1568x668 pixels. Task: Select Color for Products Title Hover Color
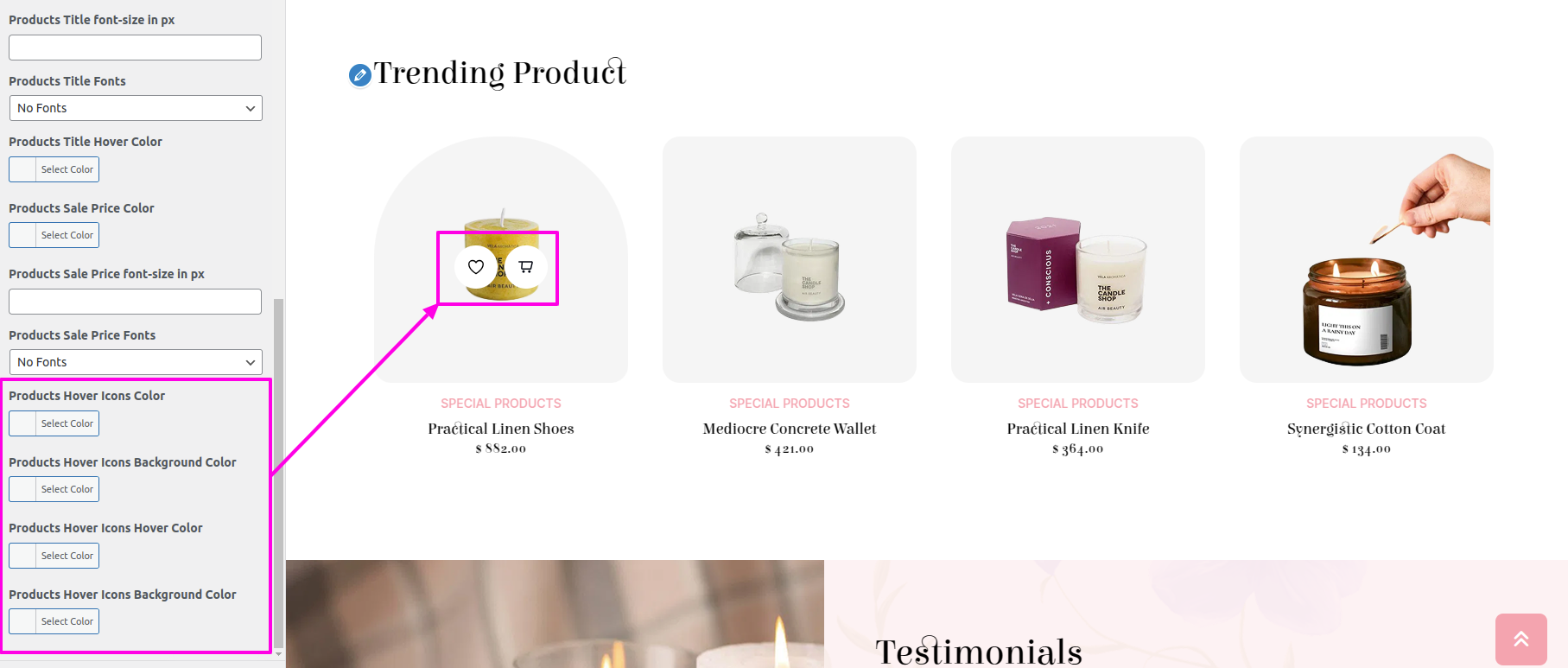click(54, 169)
